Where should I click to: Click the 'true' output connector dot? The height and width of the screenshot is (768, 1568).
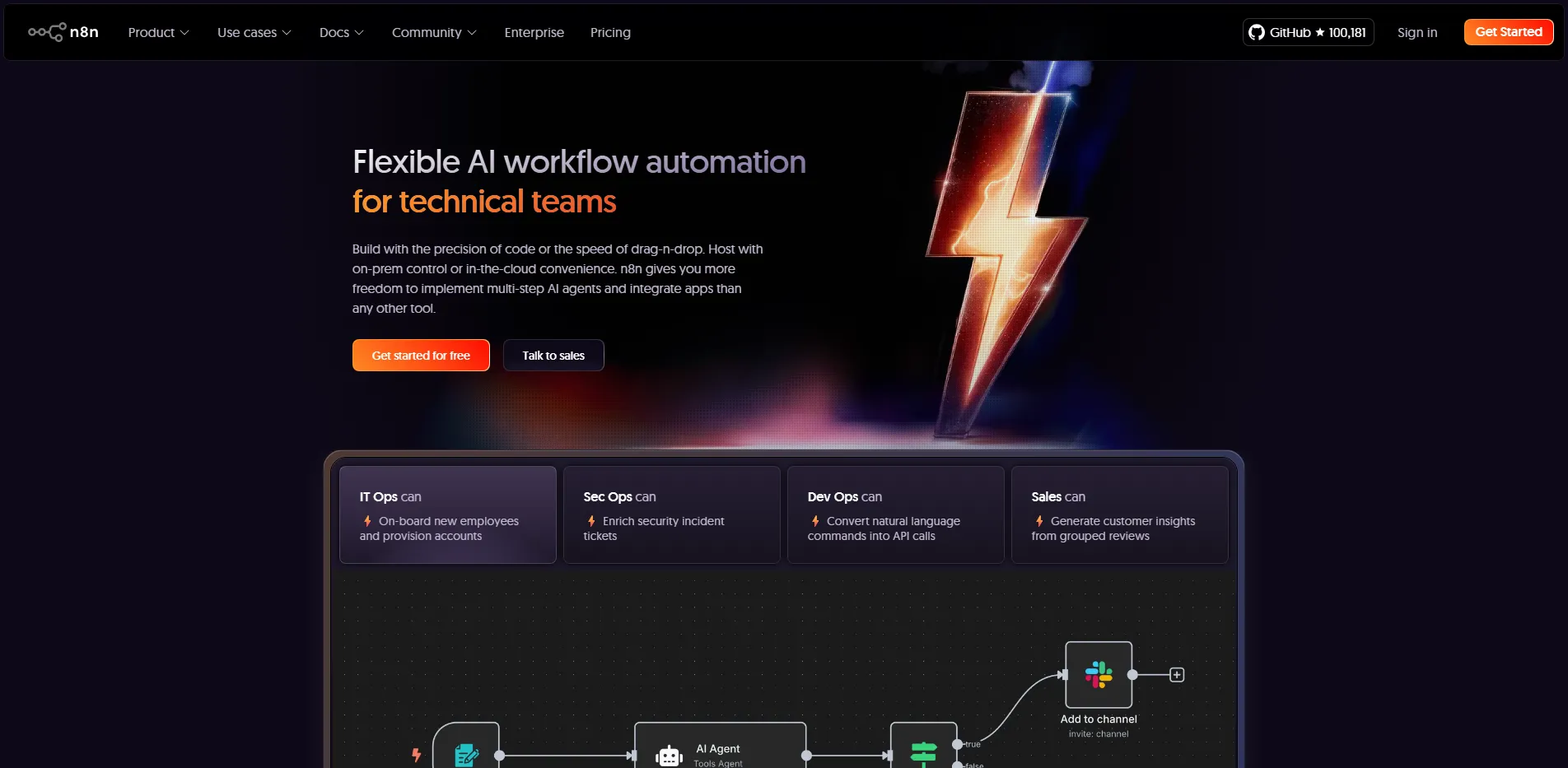(x=957, y=744)
